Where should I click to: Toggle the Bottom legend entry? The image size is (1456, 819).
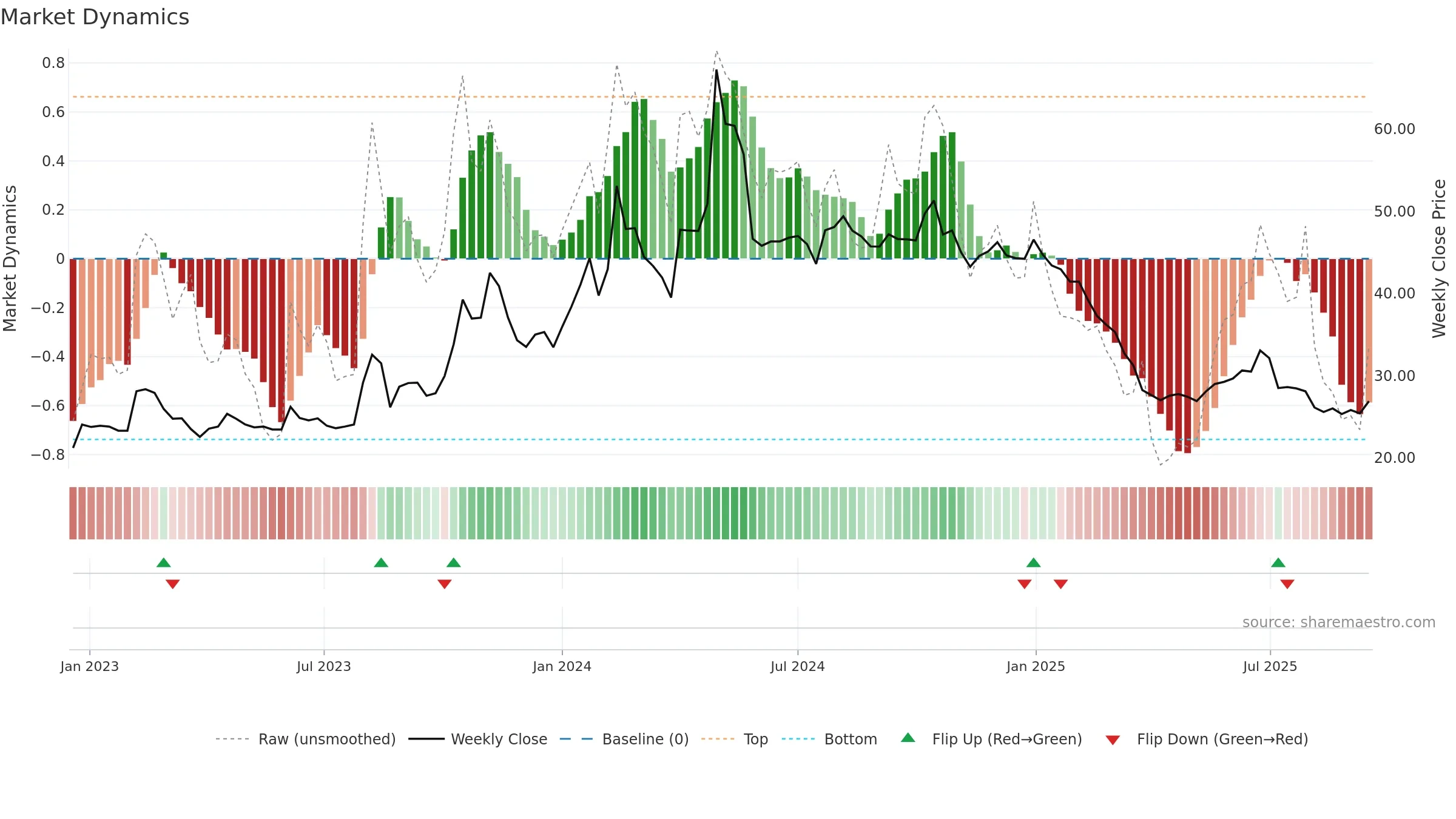(x=829, y=739)
